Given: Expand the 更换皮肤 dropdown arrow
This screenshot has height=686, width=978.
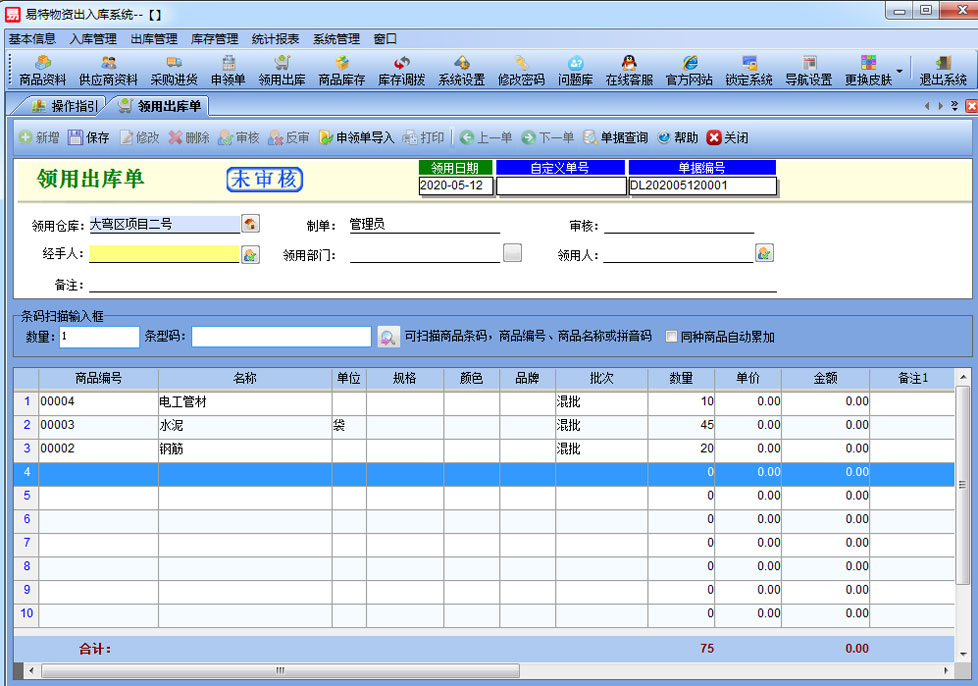Looking at the screenshot, I should pyautogui.click(x=899, y=71).
